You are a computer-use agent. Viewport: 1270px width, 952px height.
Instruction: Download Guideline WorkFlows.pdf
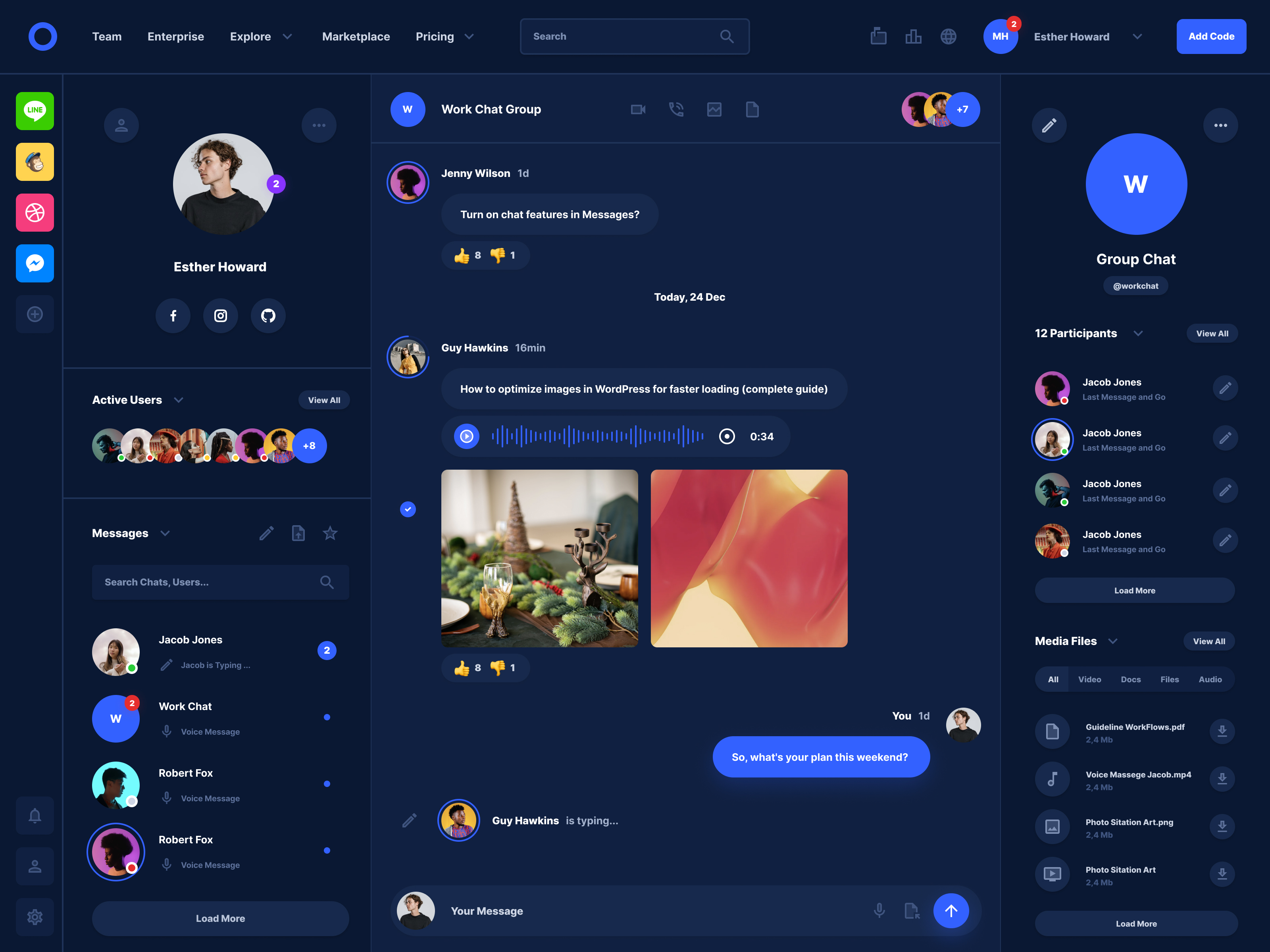click(x=1222, y=731)
